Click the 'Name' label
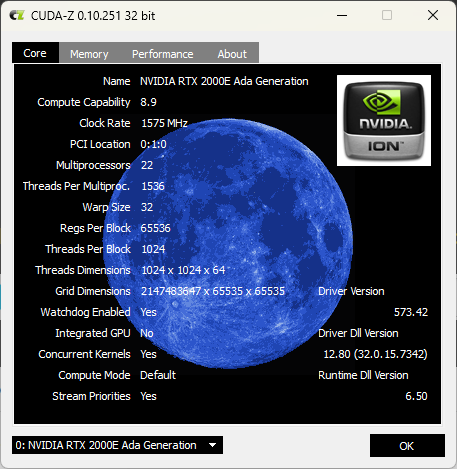The image size is (457, 469). [116, 81]
